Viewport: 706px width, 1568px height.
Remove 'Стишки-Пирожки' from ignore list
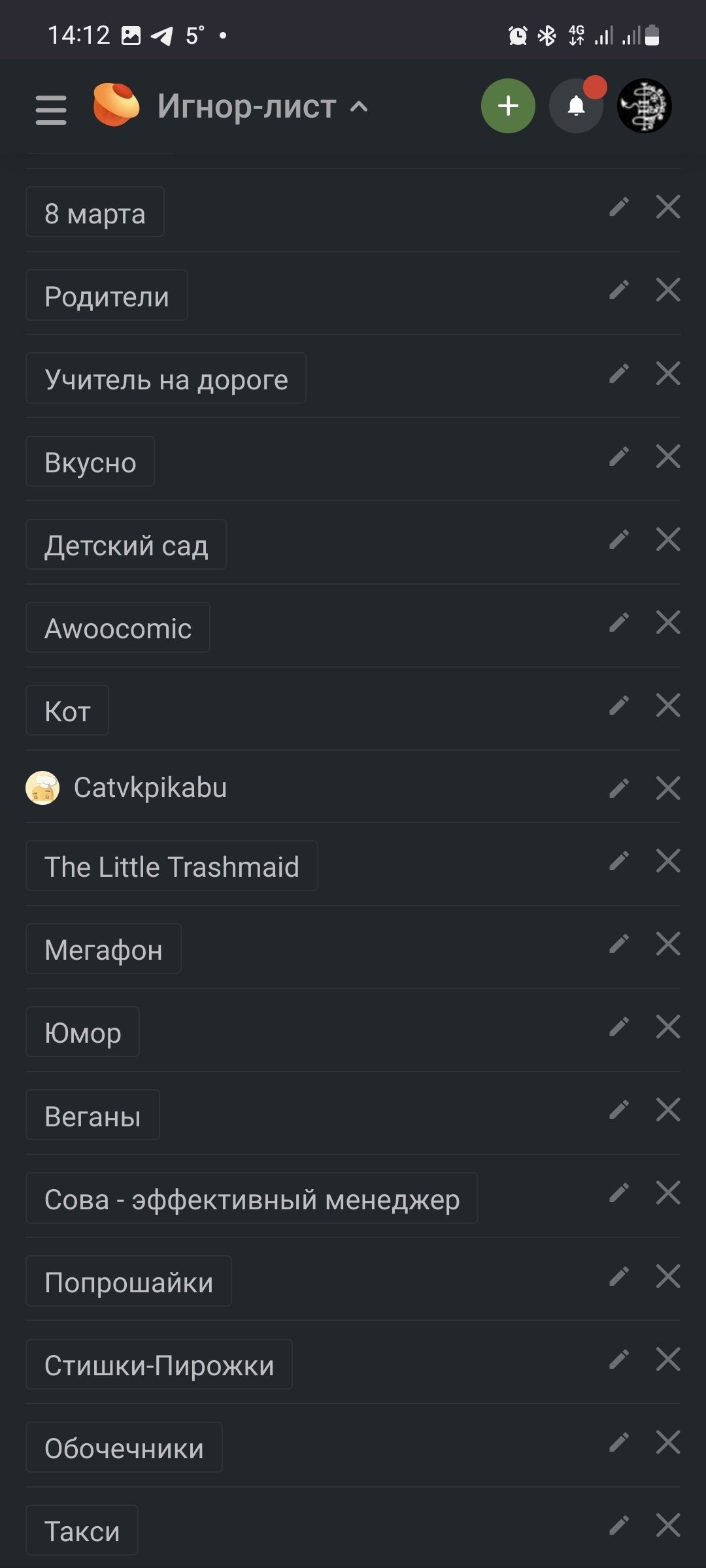(x=667, y=1360)
